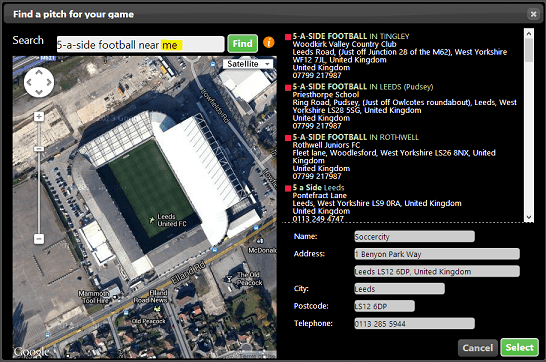The width and height of the screenshot is (546, 362).
Task: Zoom out with the map minus button
Action: (x=39, y=239)
